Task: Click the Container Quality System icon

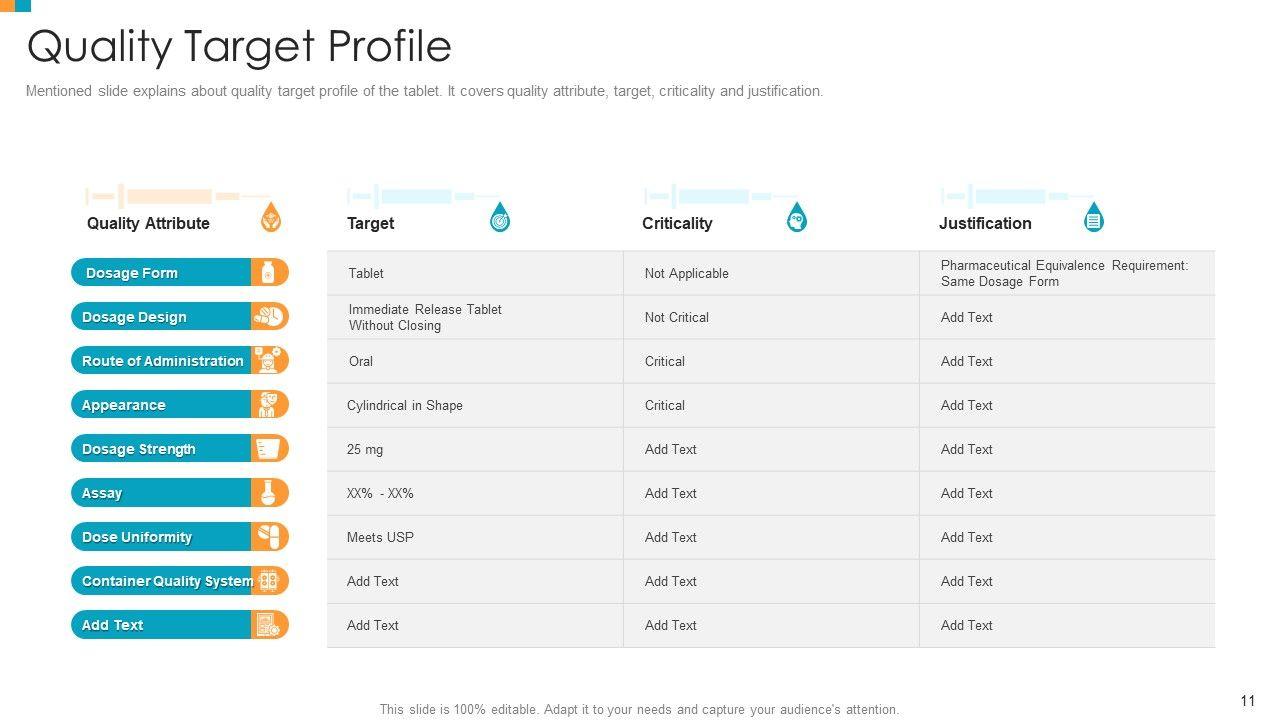Action: coord(268,580)
